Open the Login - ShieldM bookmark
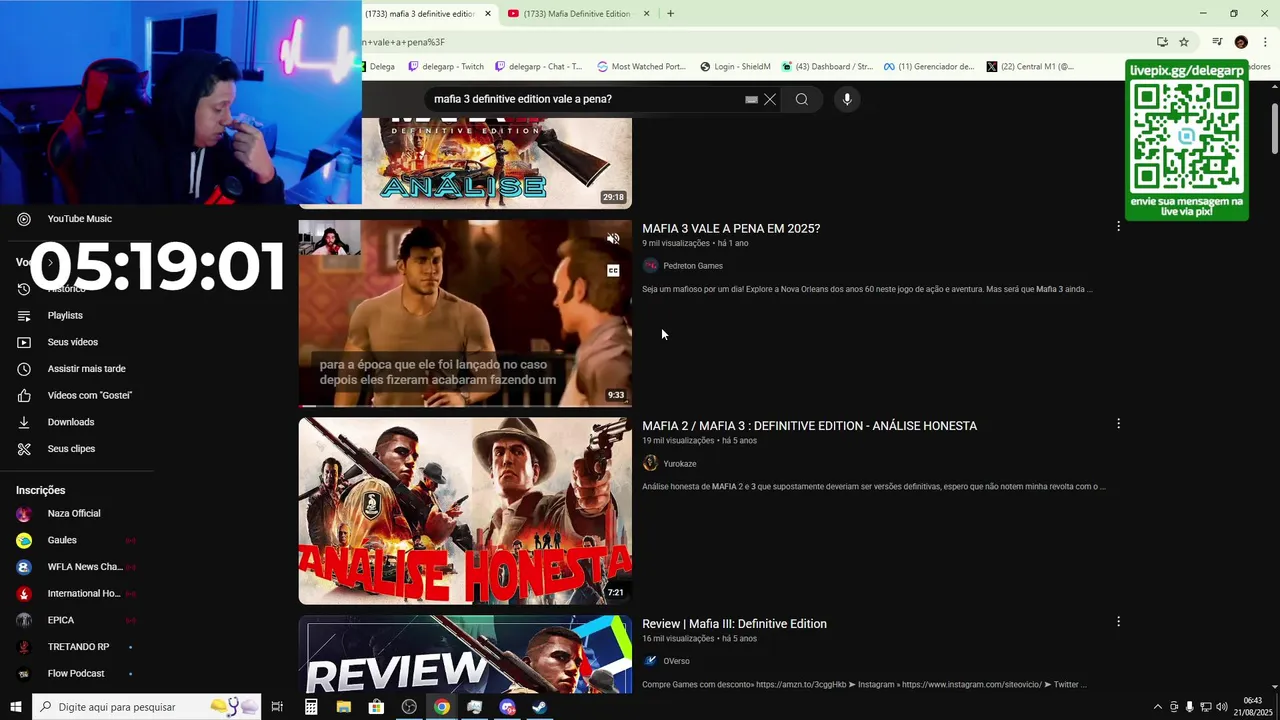The width and height of the screenshot is (1280, 720). [x=735, y=67]
